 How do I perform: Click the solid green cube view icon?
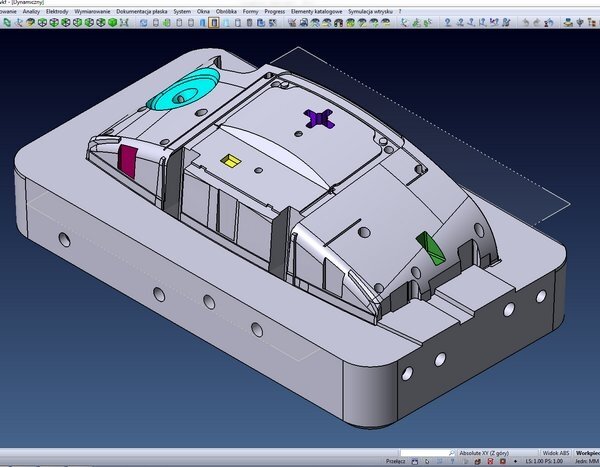(112, 23)
